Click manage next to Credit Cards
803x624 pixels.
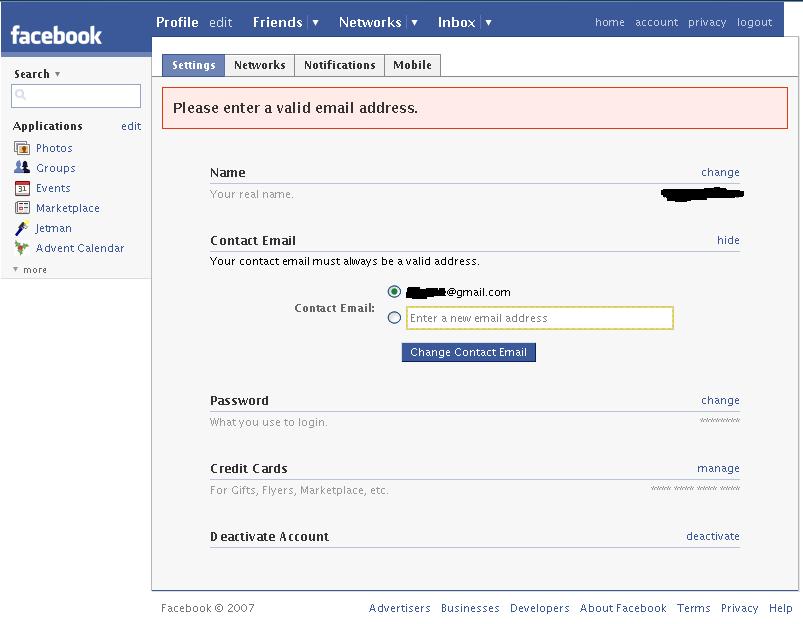click(718, 468)
